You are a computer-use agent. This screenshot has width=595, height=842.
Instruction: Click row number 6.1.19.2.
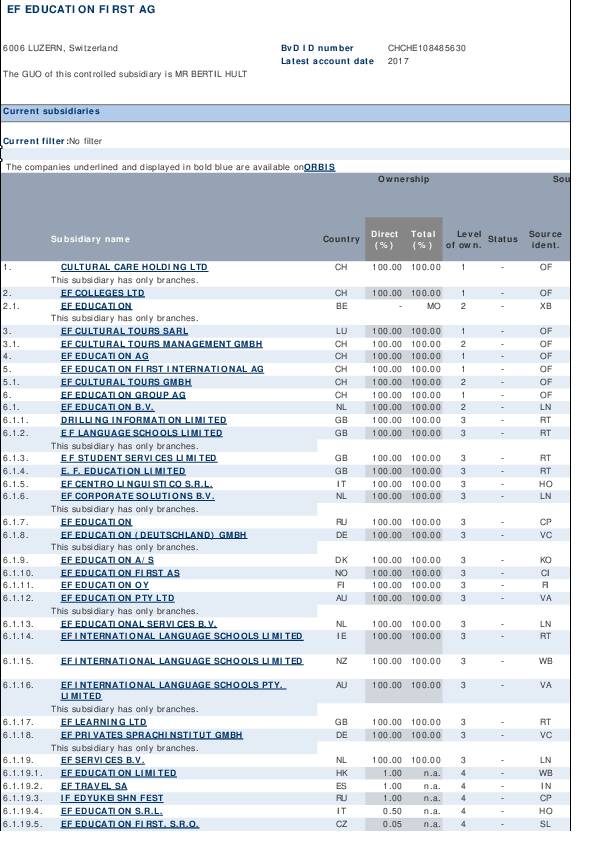click(x=23, y=786)
